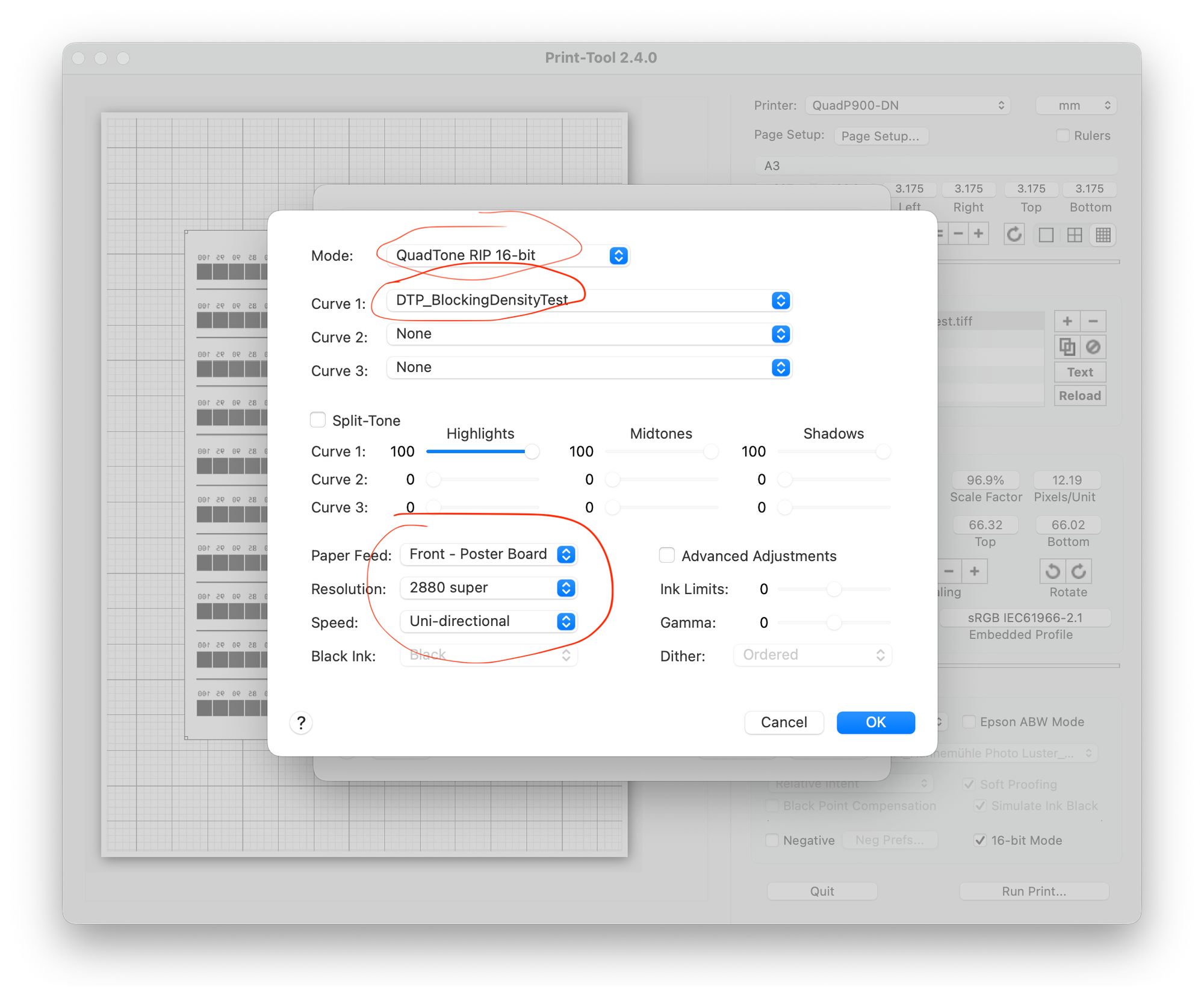
Task: Adjust Curve 1 Shadows slider
Action: pyautogui.click(x=834, y=451)
